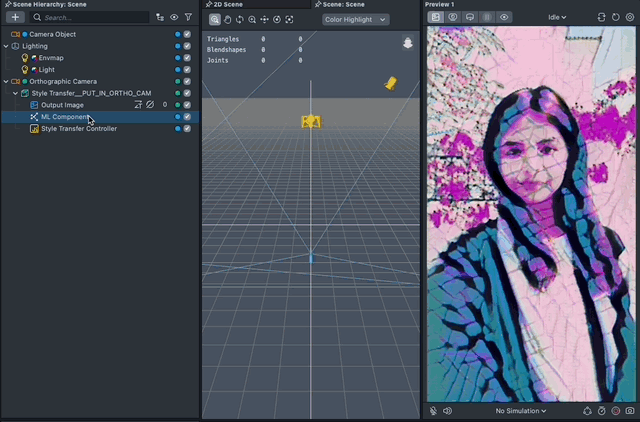Select the rotate tool in scene toolbar
640x422 pixels.
pos(239,19)
